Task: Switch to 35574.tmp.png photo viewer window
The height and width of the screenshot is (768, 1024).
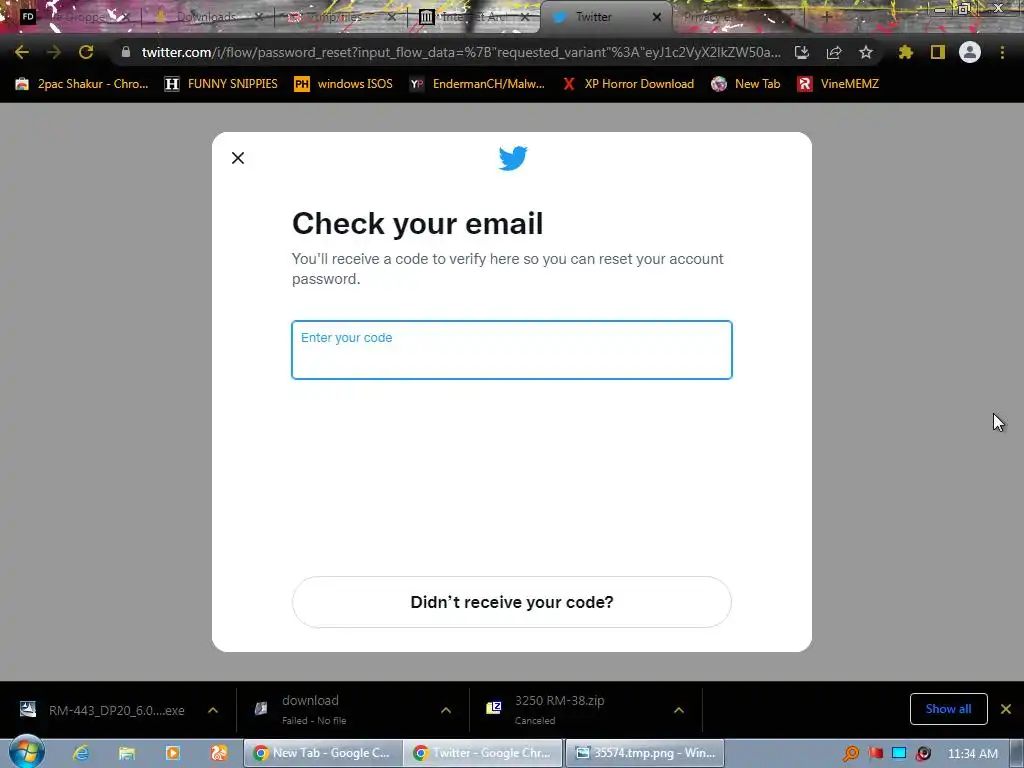Action: (645, 753)
